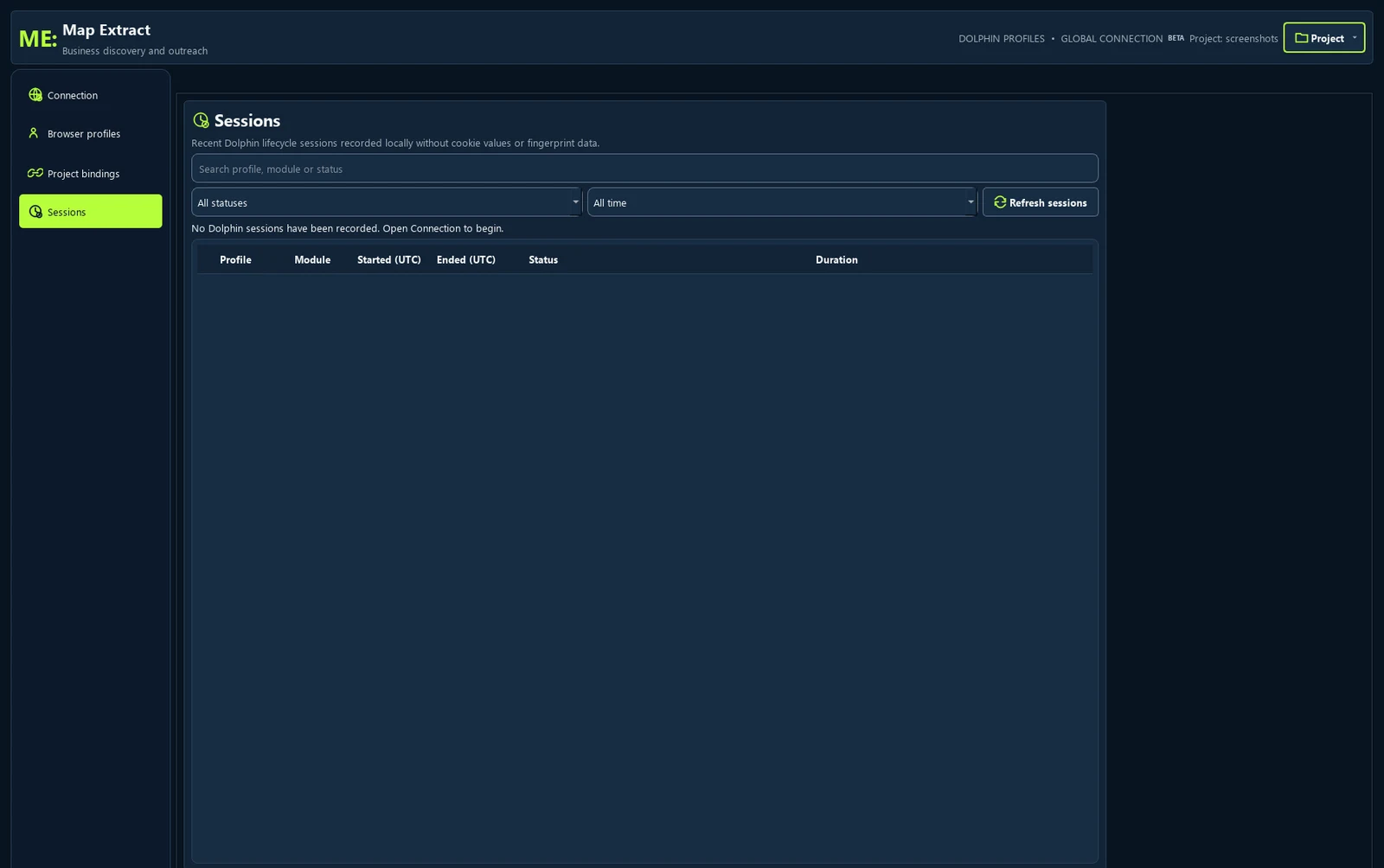The height and width of the screenshot is (868, 1384).
Task: Select the Sessions sidebar entry
Action: [x=91, y=211]
